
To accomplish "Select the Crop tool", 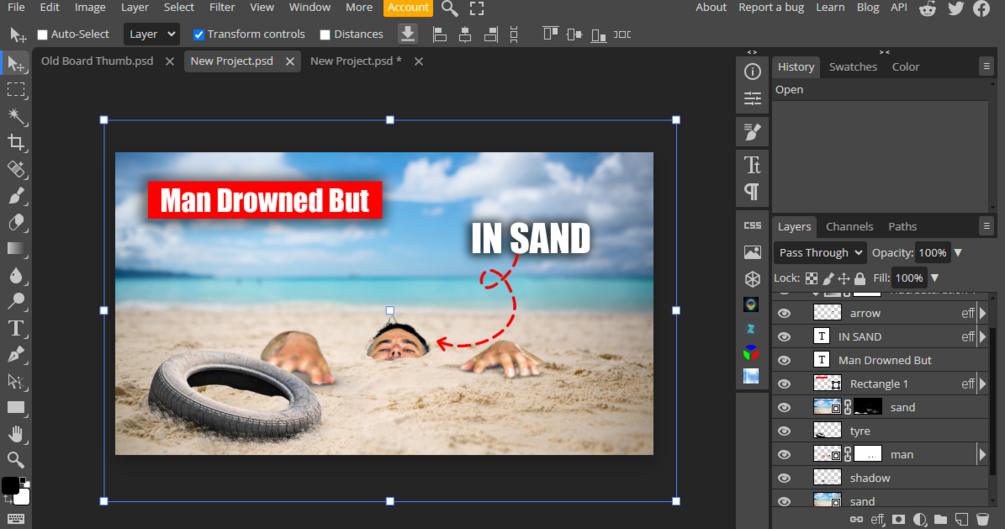I will [x=16, y=143].
